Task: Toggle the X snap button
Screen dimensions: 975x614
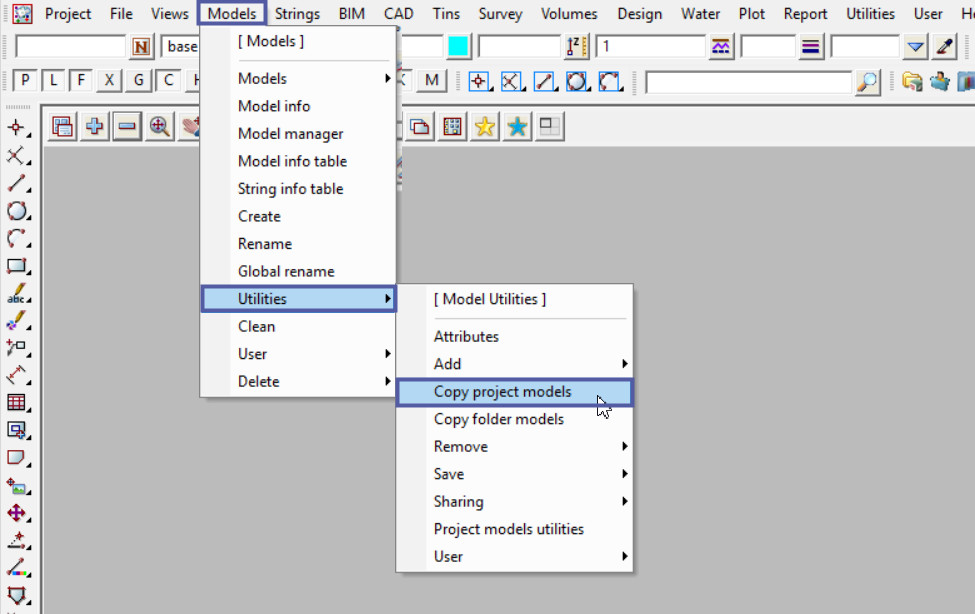Action: point(109,81)
